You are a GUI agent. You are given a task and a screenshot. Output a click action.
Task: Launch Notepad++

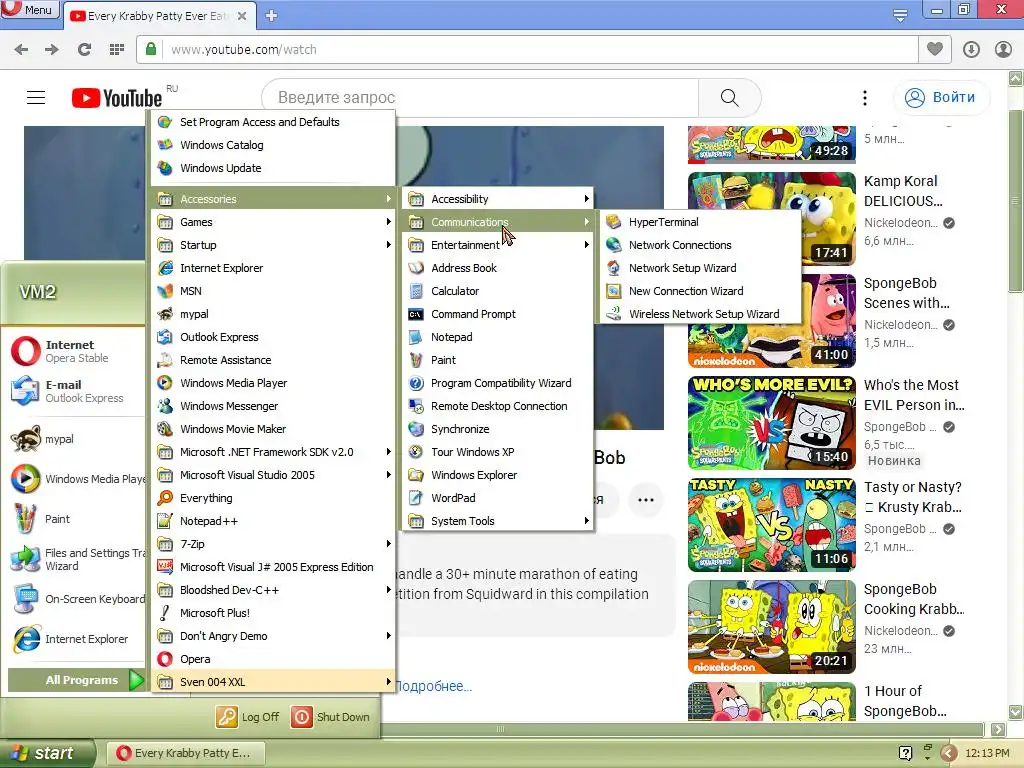(x=273, y=520)
